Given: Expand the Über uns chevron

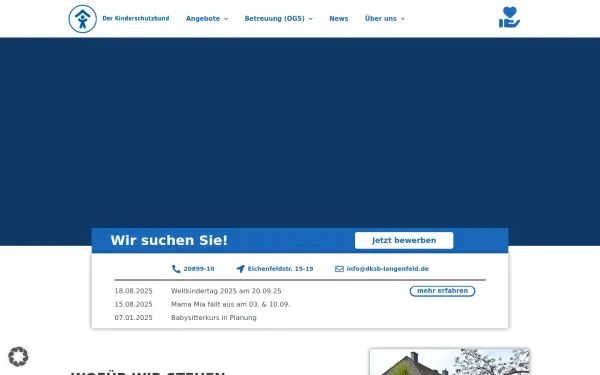Looking at the screenshot, I should 403,19.
